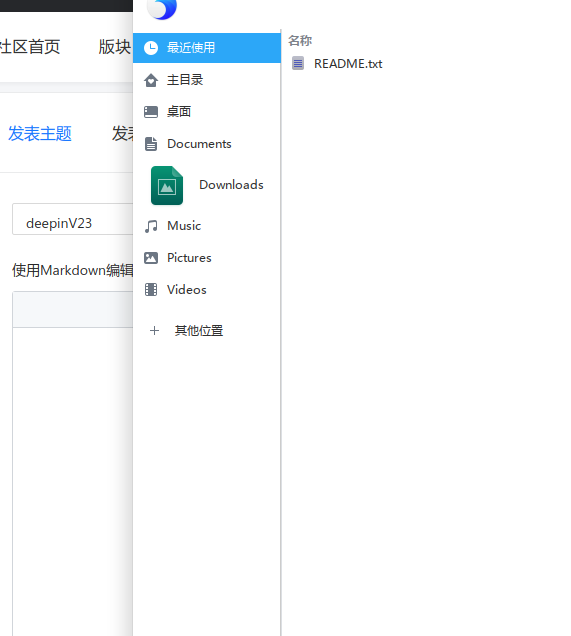Open 其他位置 in the sidebar
Viewport: 571px width, 636px height.
coord(206,331)
